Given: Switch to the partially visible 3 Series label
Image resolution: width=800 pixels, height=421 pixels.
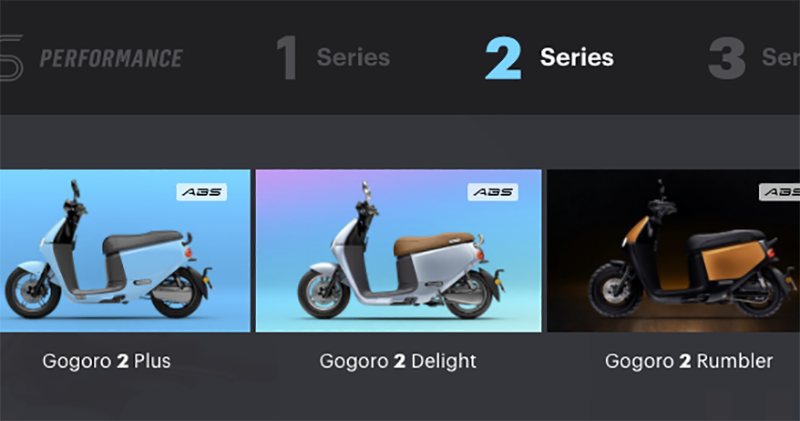Looking at the screenshot, I should click(781, 57).
